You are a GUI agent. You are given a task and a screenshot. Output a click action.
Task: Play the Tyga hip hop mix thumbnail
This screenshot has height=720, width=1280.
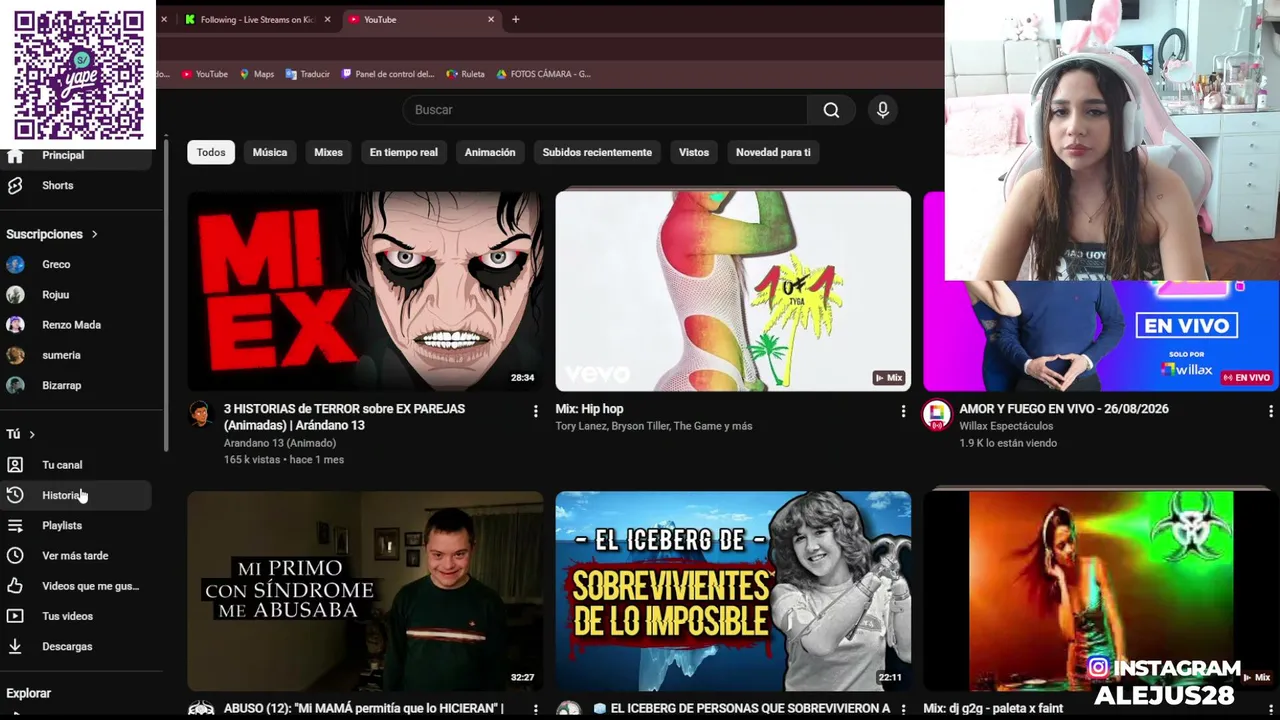coord(733,291)
